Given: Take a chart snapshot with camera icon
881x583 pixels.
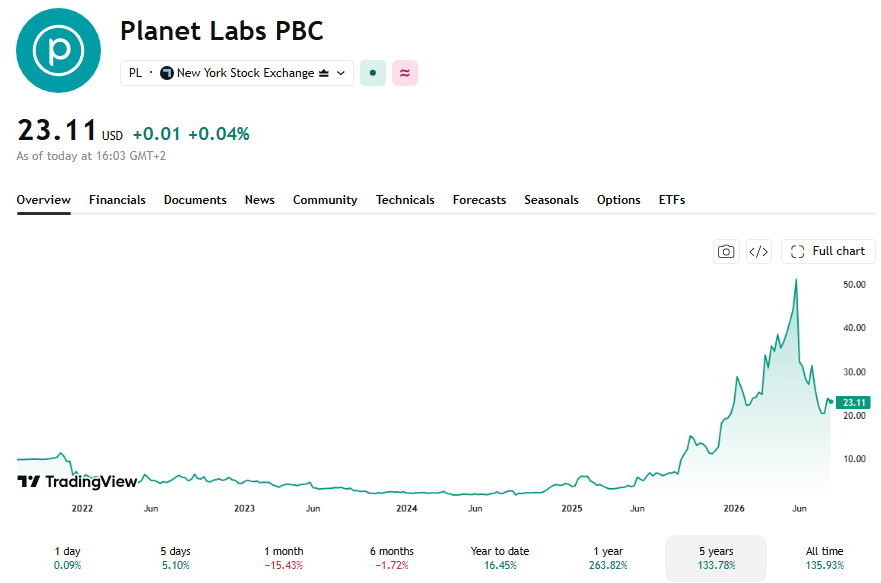Looking at the screenshot, I should click(726, 251).
